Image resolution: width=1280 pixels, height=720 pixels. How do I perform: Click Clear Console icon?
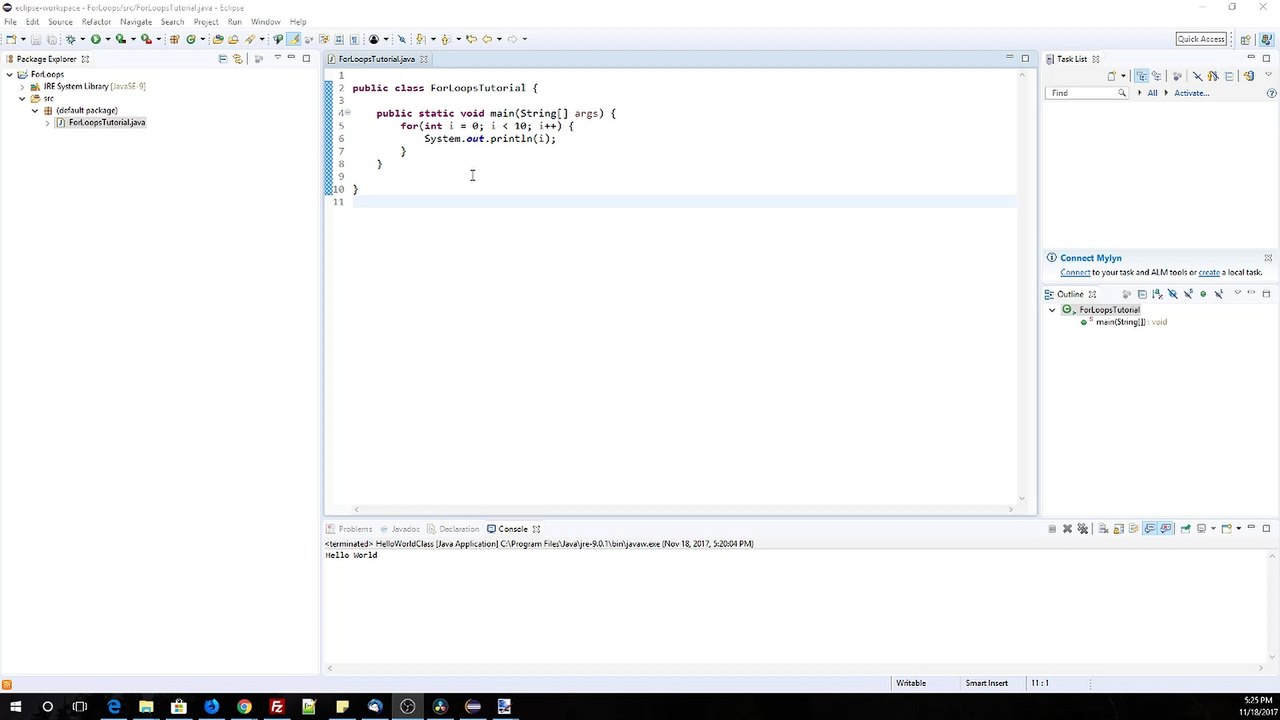point(1103,528)
